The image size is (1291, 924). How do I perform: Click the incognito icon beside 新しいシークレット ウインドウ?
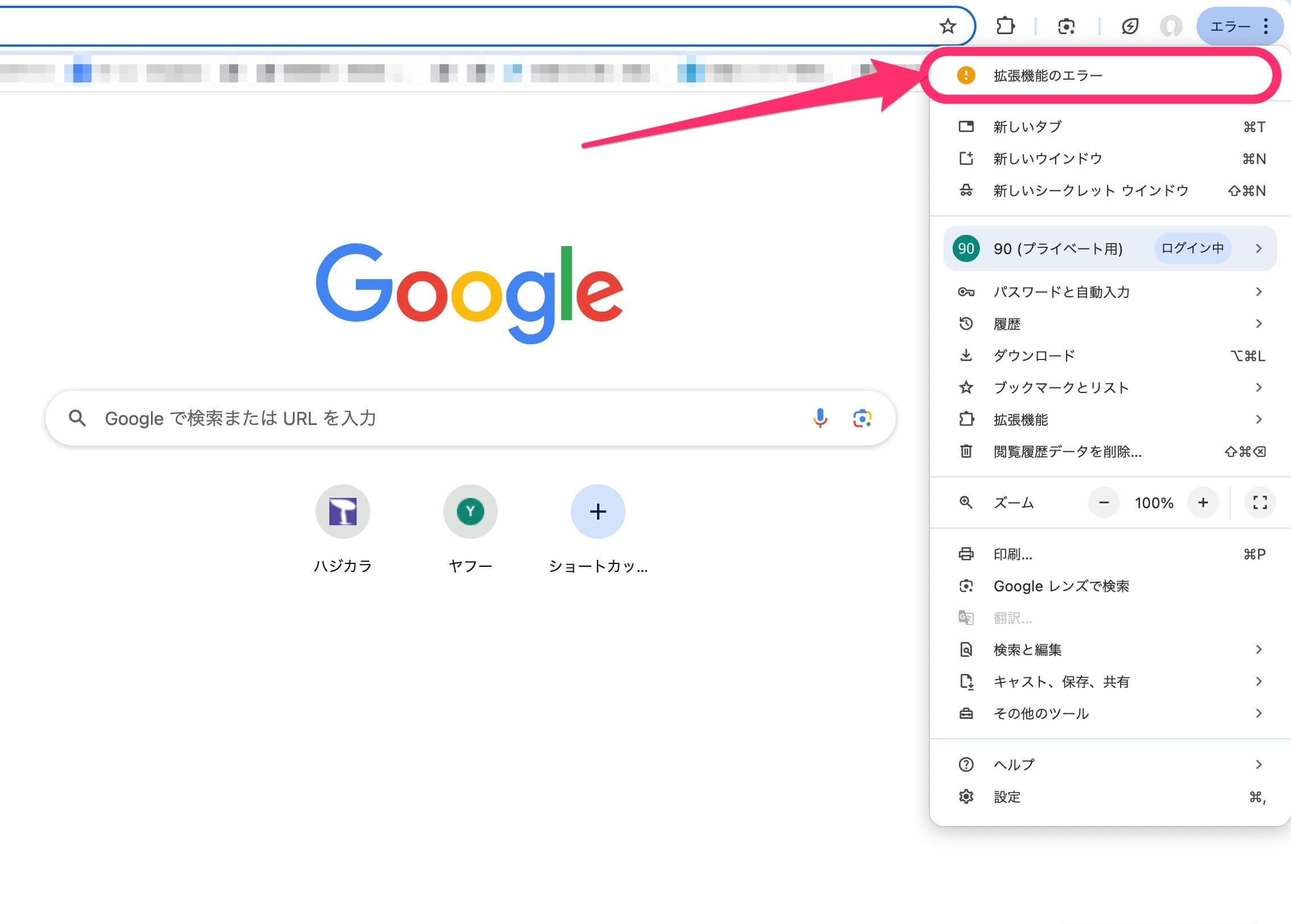(x=966, y=190)
